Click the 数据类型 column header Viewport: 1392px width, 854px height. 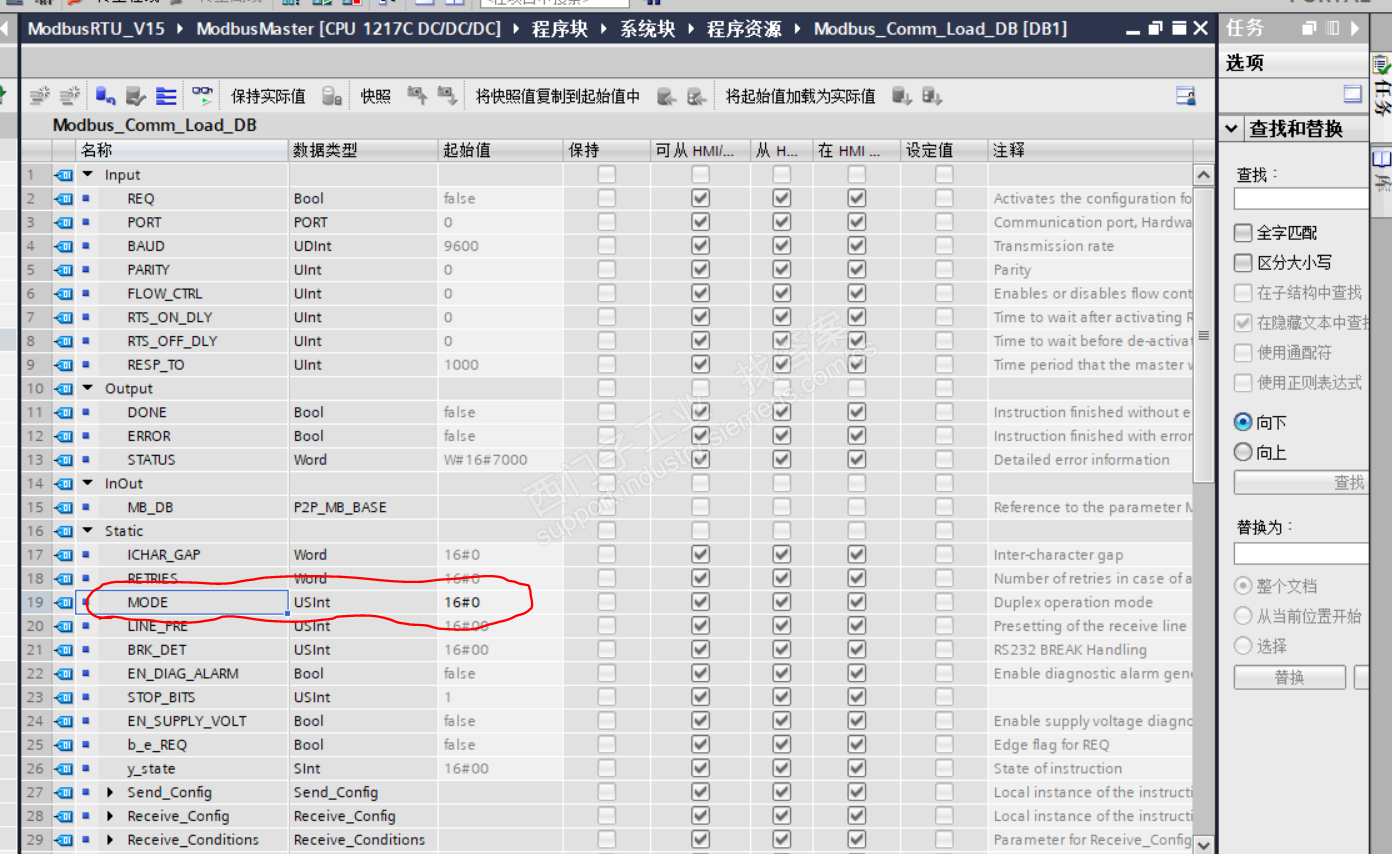click(363, 150)
